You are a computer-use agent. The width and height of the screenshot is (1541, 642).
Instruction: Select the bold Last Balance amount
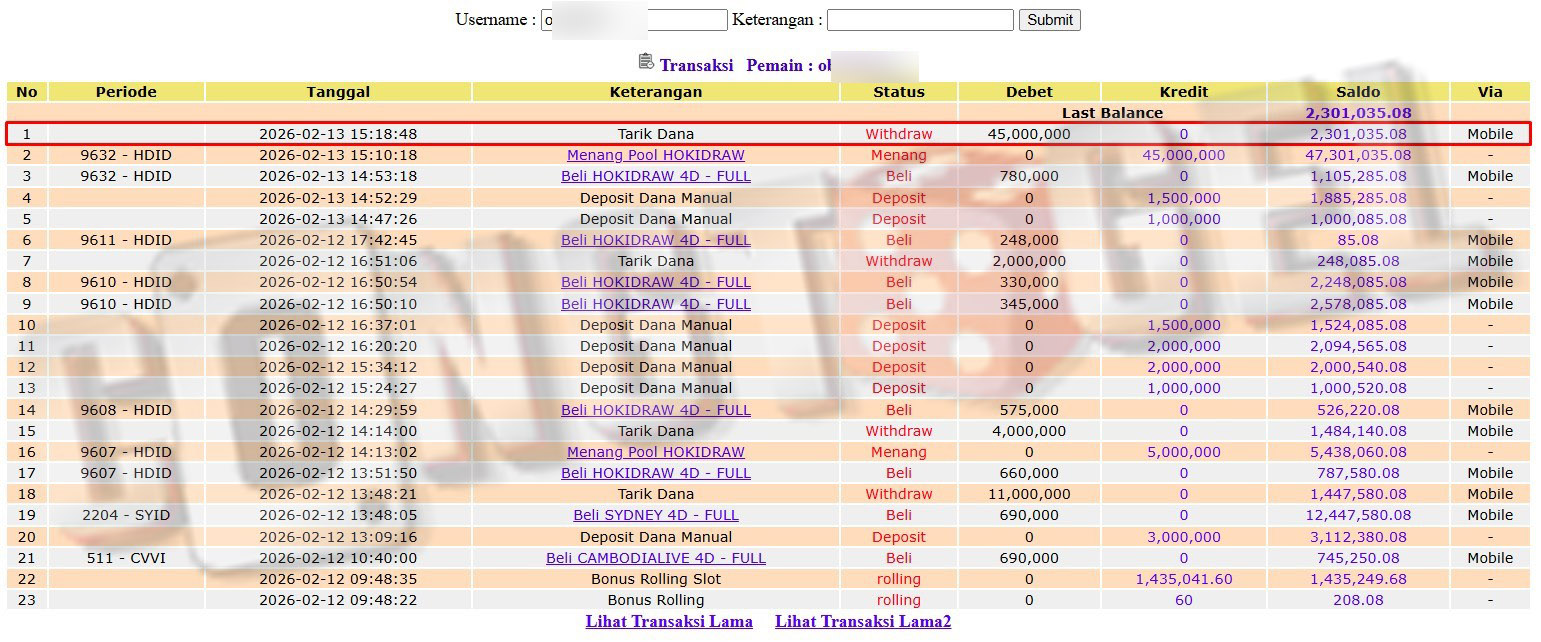(x=1357, y=113)
